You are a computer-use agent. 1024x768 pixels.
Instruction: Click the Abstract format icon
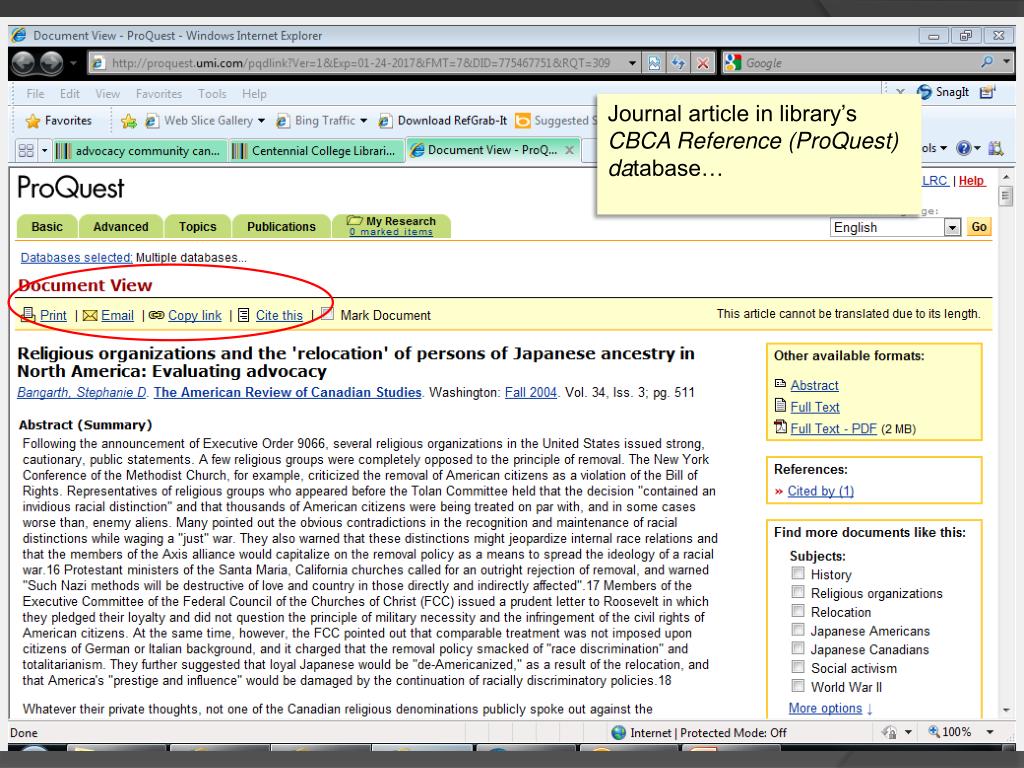[x=780, y=384]
